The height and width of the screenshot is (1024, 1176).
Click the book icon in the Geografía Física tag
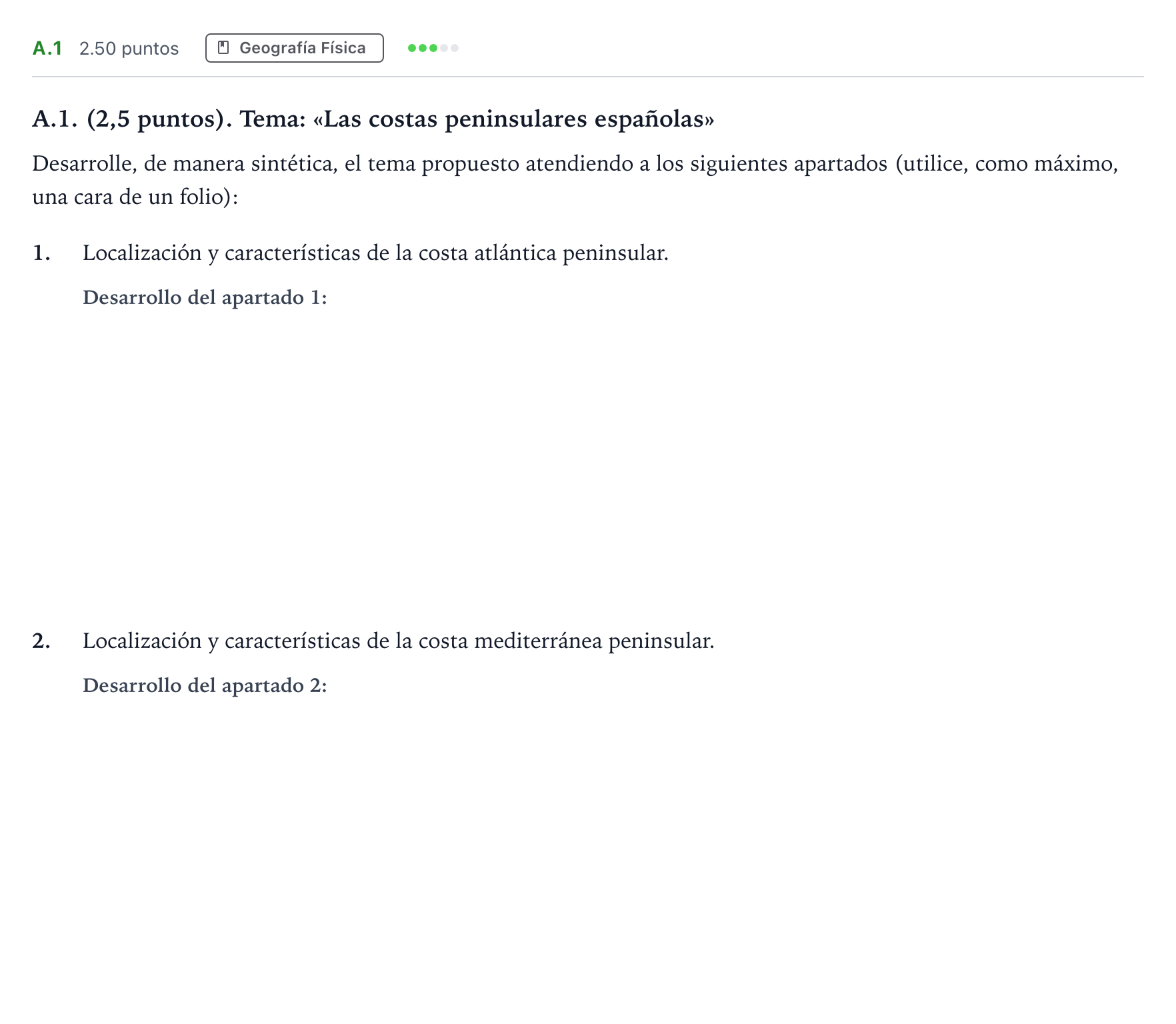coord(223,48)
